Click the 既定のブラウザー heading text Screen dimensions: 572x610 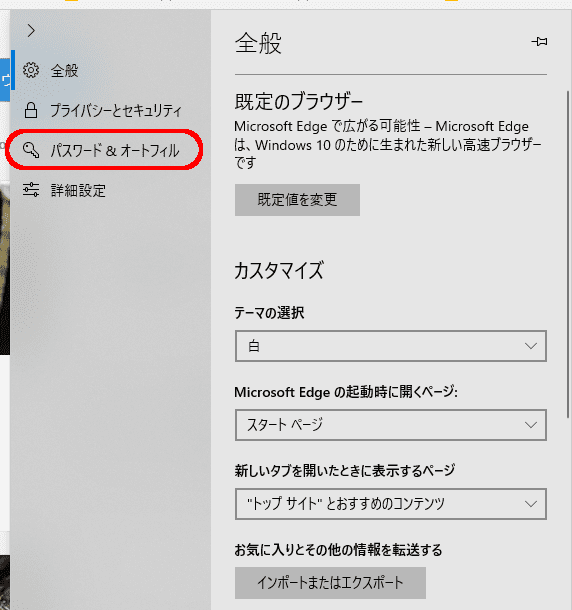tap(298, 102)
